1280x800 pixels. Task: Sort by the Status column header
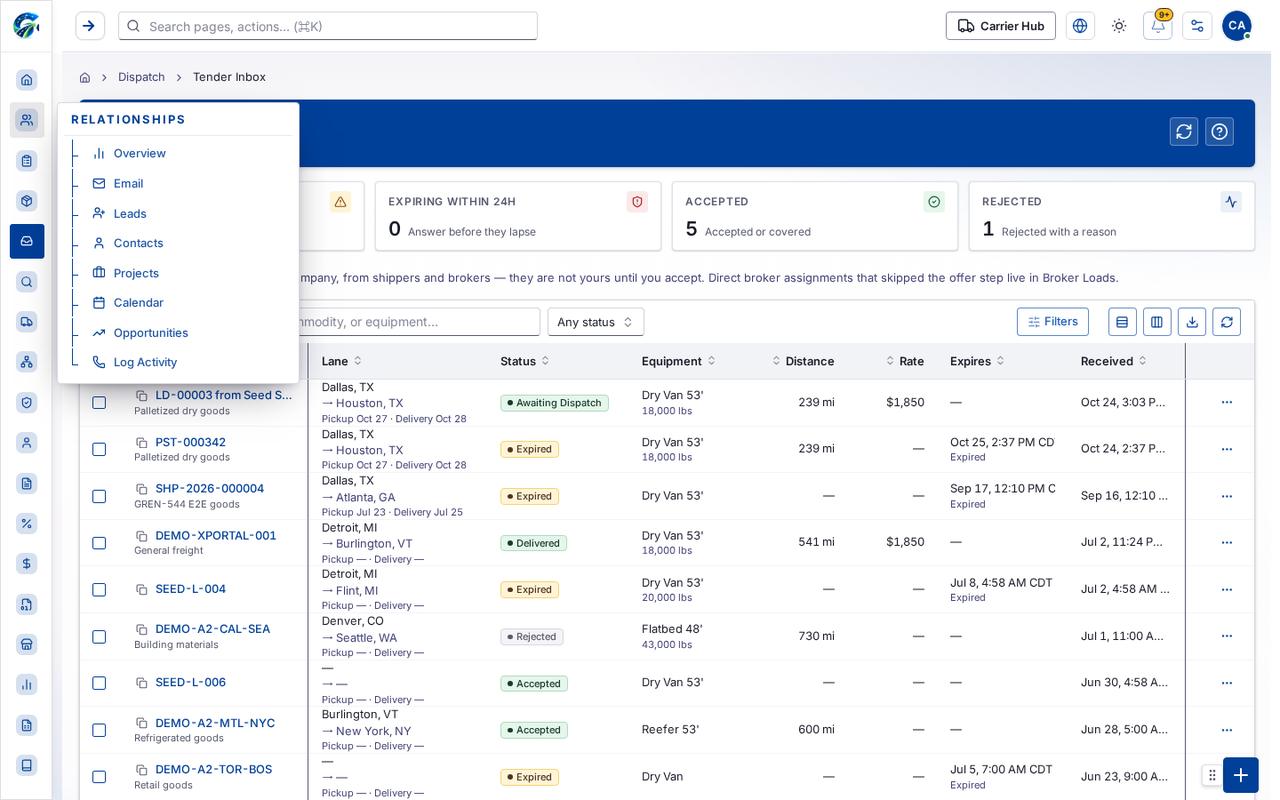pos(525,361)
